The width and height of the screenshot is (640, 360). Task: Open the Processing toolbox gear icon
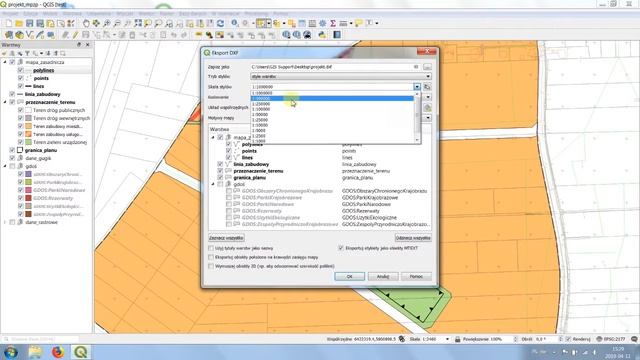(322, 24)
